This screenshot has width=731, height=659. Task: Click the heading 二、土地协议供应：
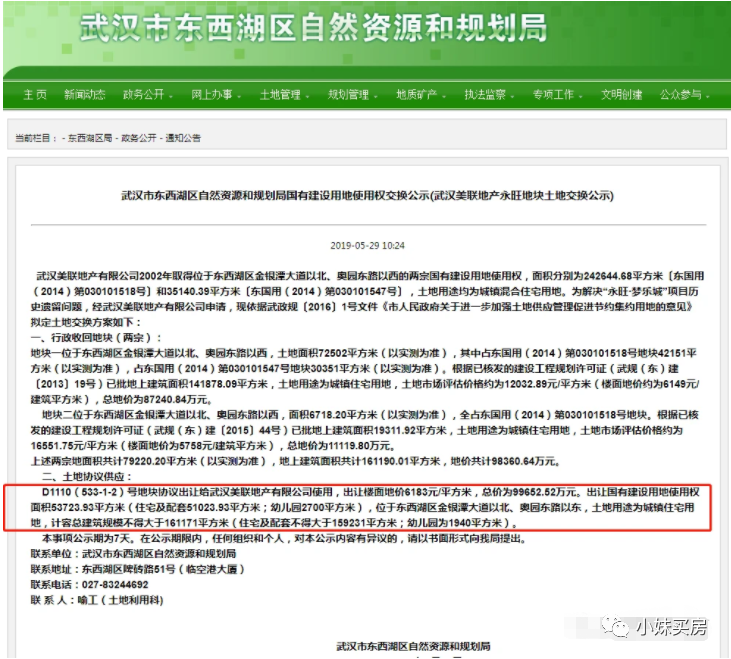tap(87, 476)
